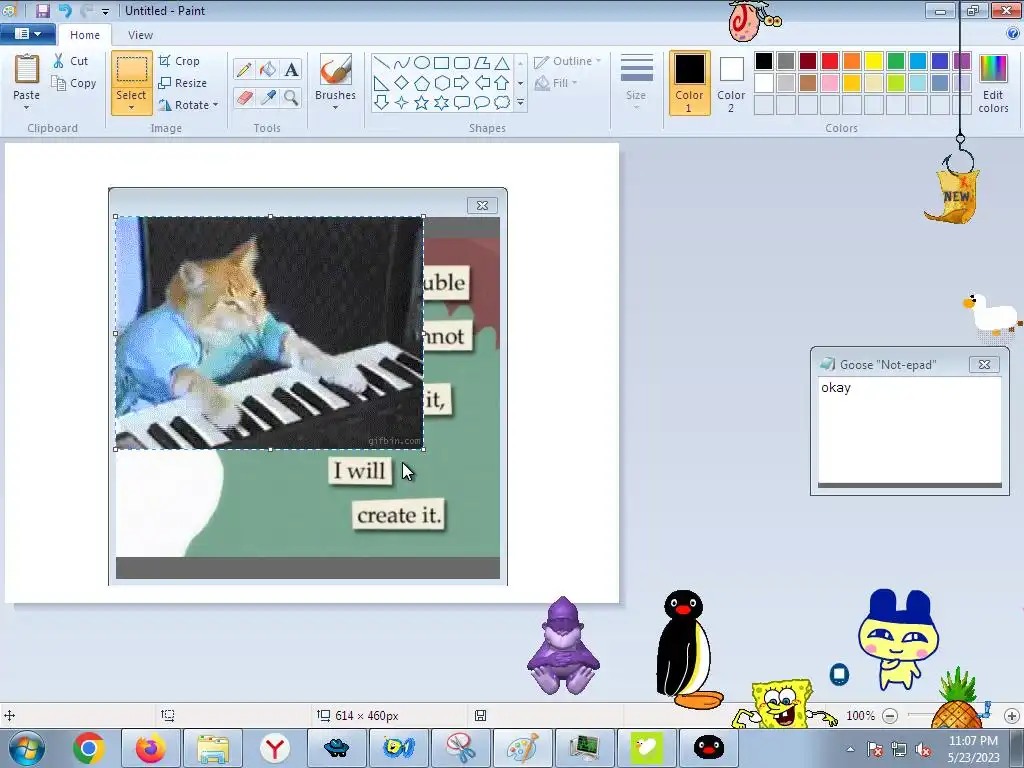Open the shape Fill dropdown
The width and height of the screenshot is (1024, 768).
click(556, 83)
